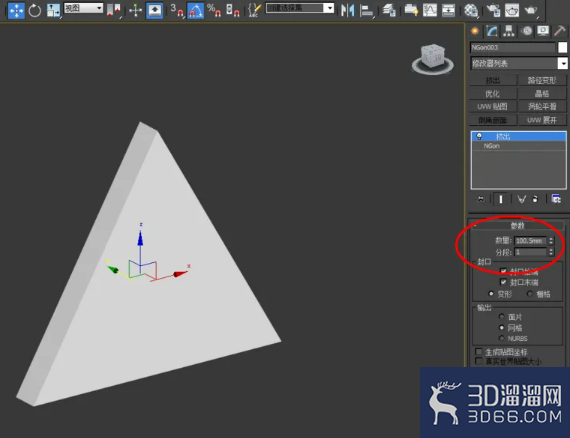Viewport: 570px width, 438px height.
Task: Toggle the Percent Snap icon
Action: coord(214,10)
